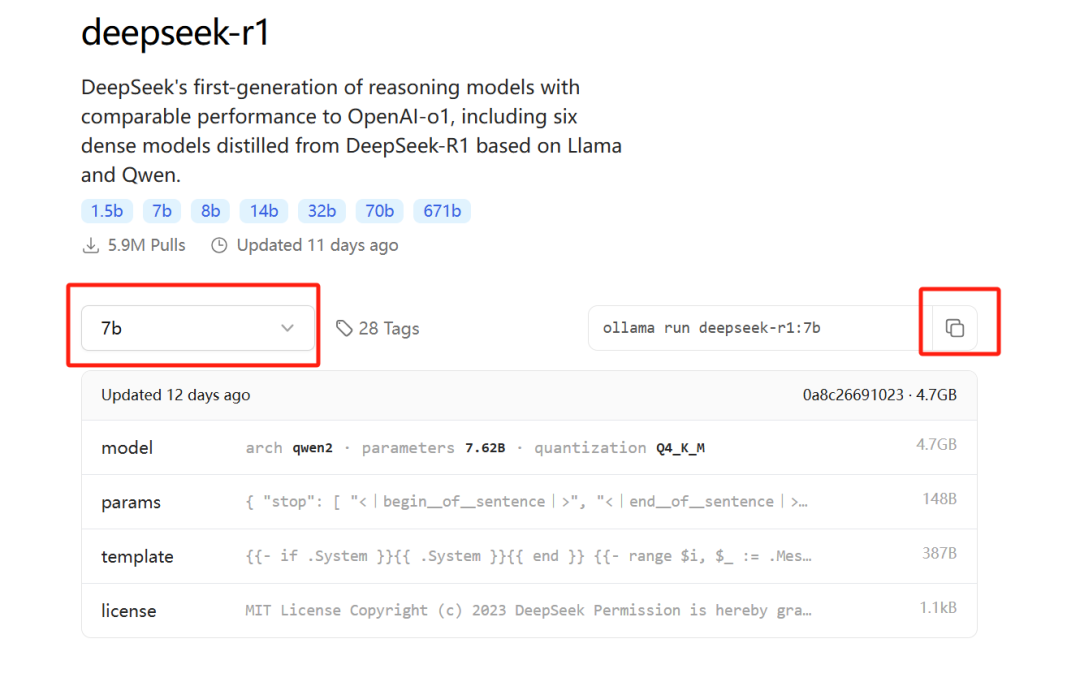Viewport: 1080px width, 682px height.
Task: Choose the 8b size tag
Action: [x=210, y=211]
